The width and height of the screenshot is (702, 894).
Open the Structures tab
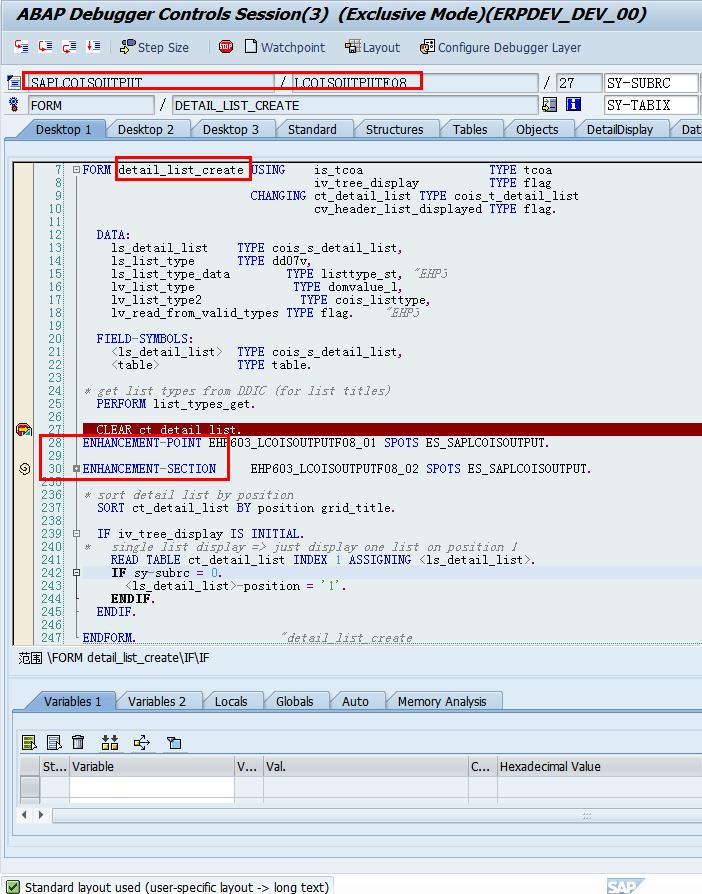coord(394,129)
